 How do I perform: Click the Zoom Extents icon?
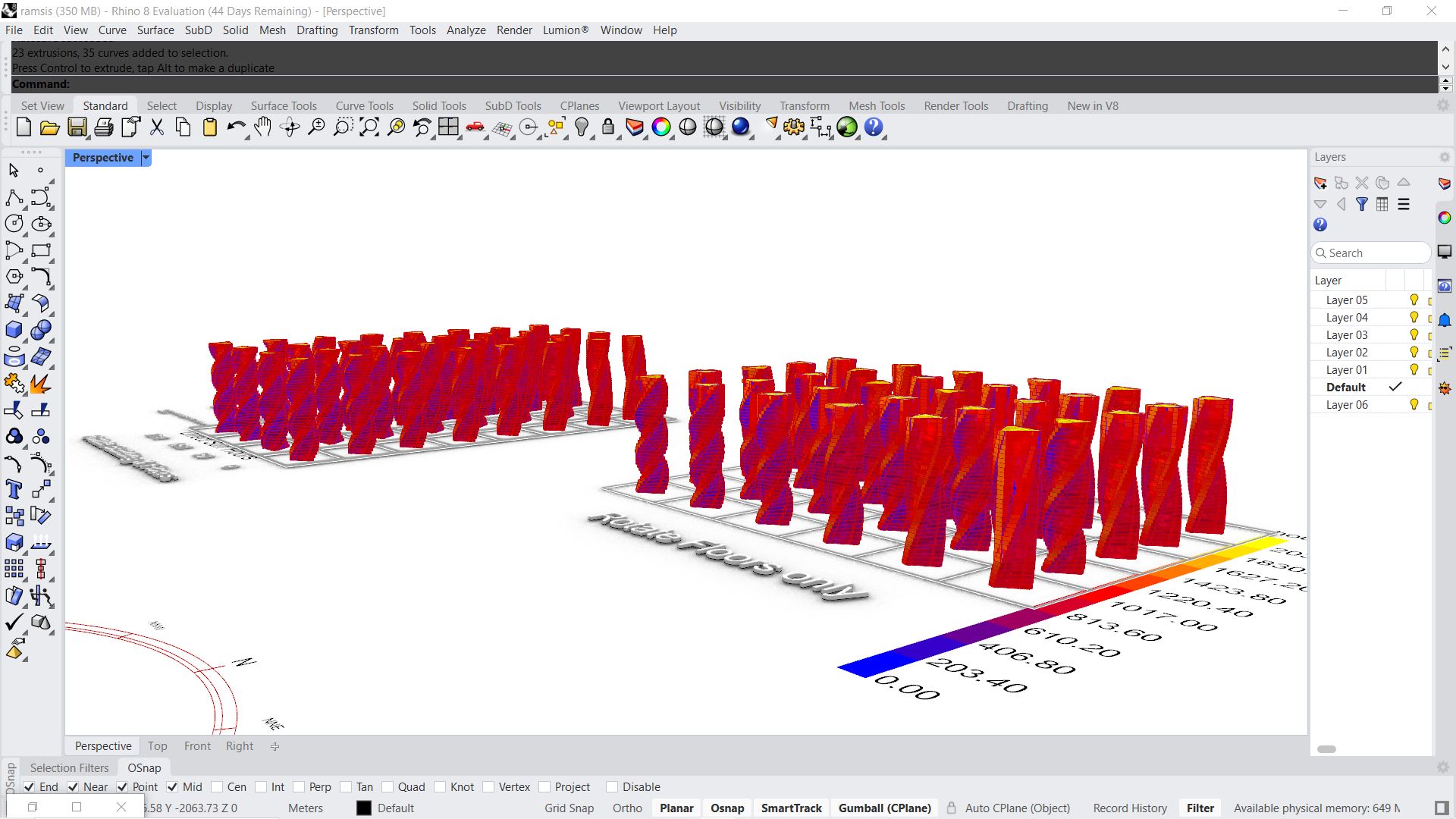pos(369,127)
